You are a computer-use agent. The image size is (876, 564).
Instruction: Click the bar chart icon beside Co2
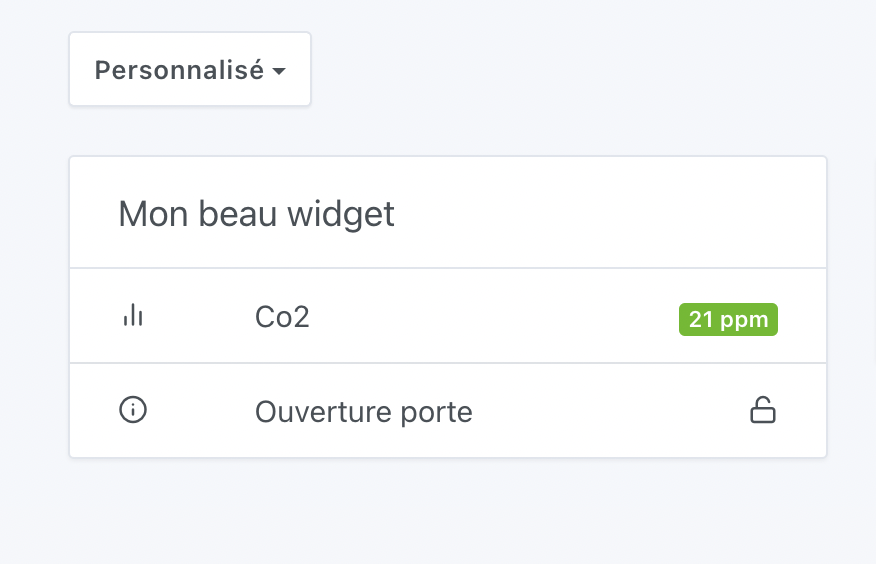(x=133, y=316)
